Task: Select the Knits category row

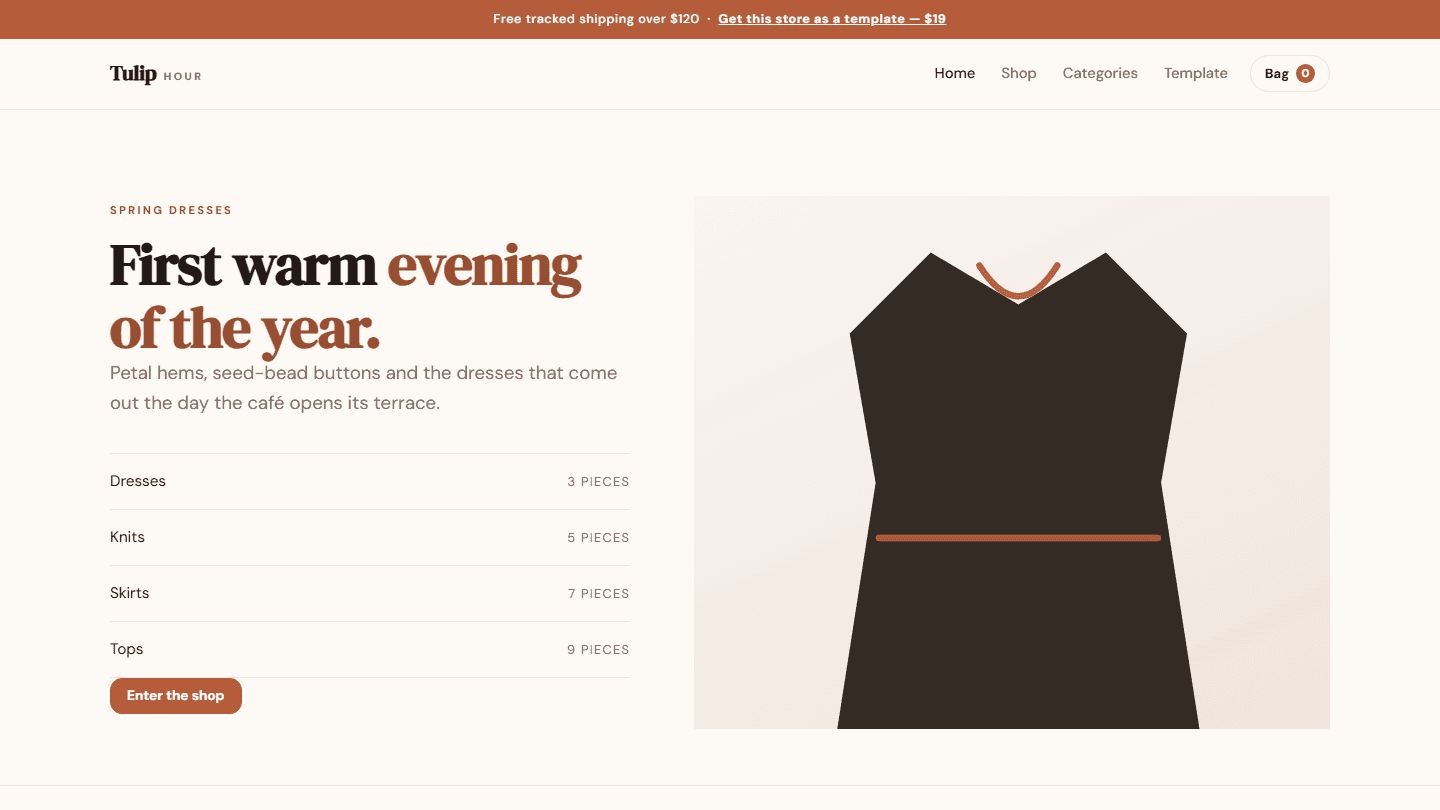Action: (x=370, y=537)
